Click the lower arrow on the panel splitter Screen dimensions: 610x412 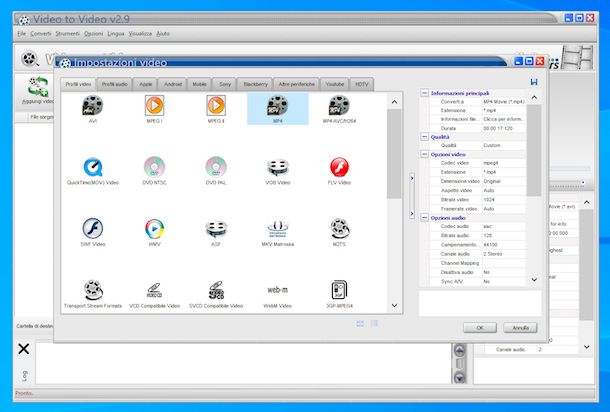point(412,214)
